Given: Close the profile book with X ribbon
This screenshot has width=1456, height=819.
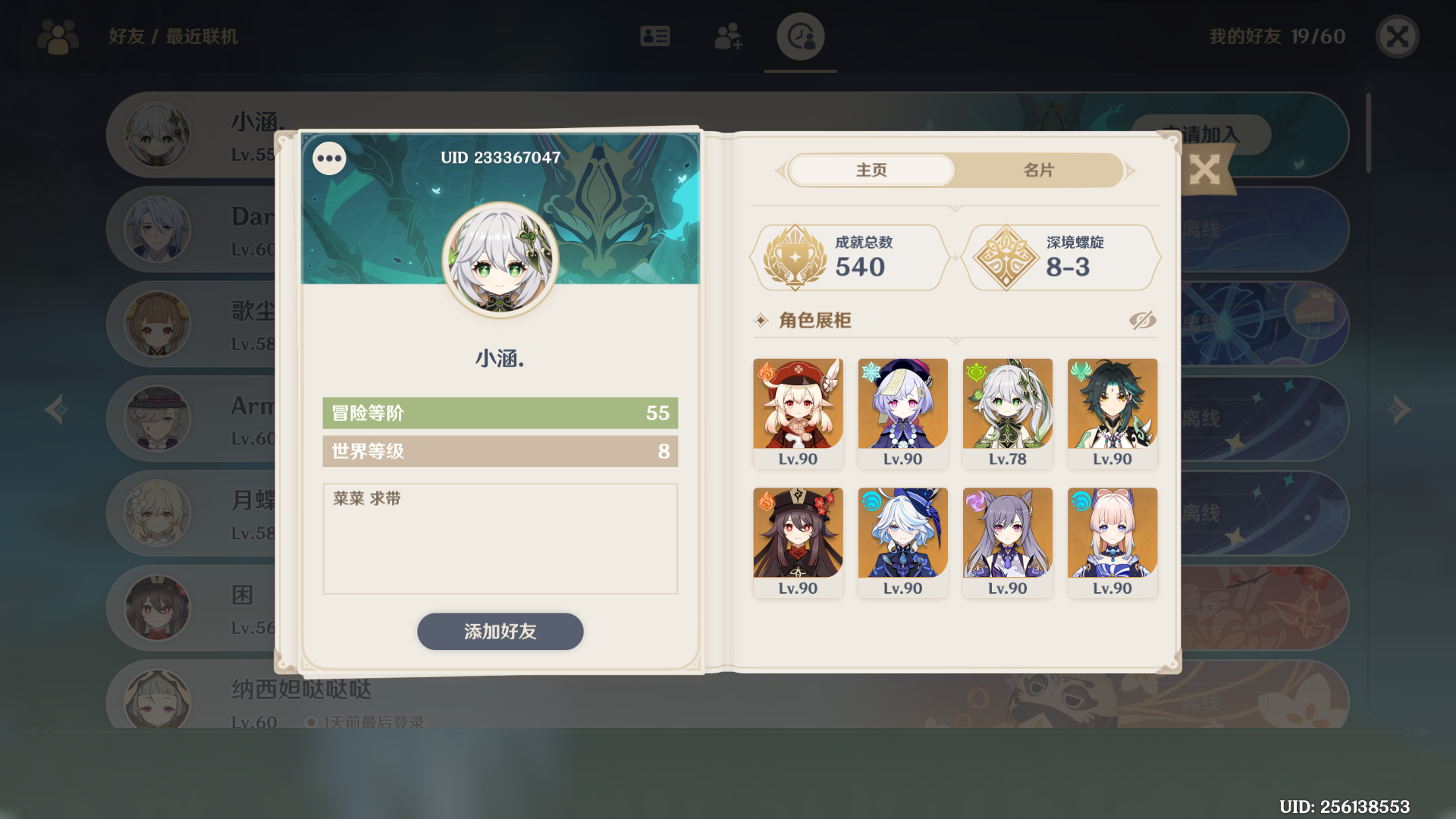Looking at the screenshot, I should (x=1204, y=170).
